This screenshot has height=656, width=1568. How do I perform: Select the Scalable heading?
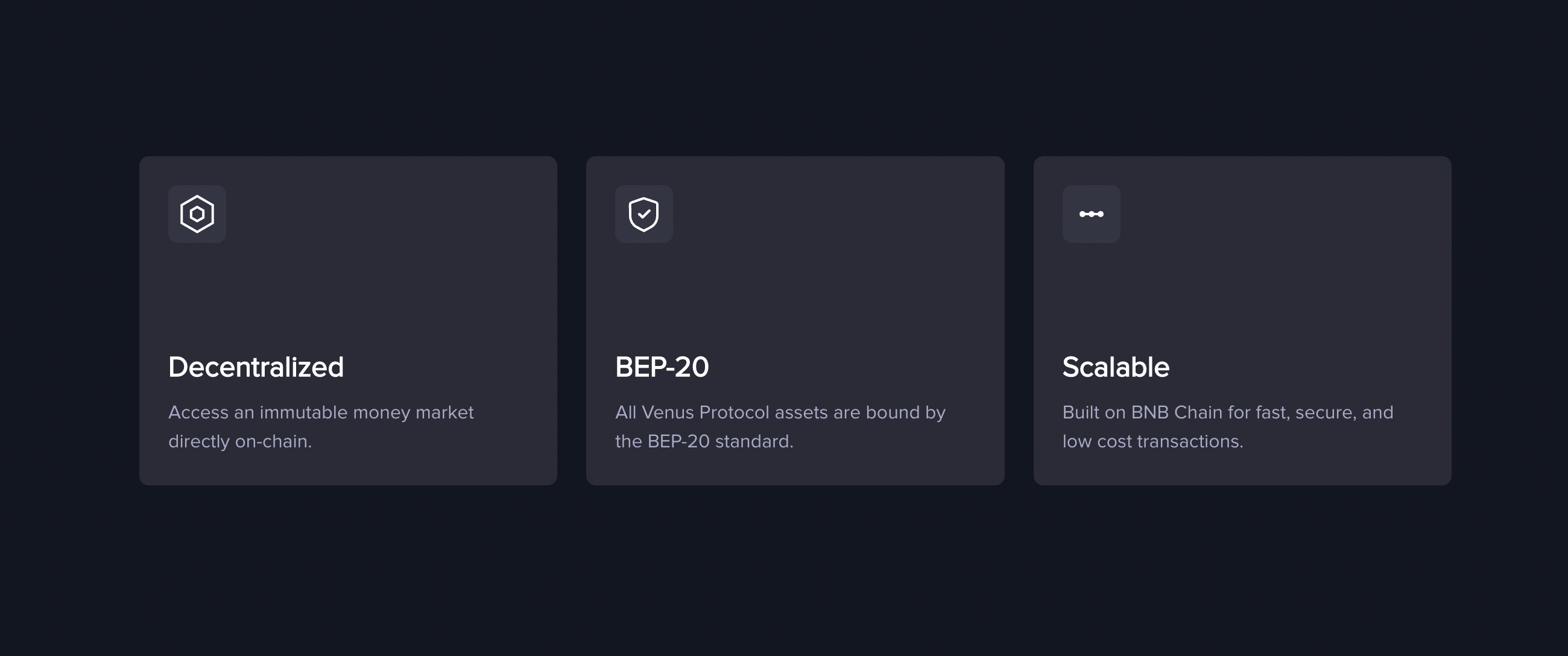1116,367
